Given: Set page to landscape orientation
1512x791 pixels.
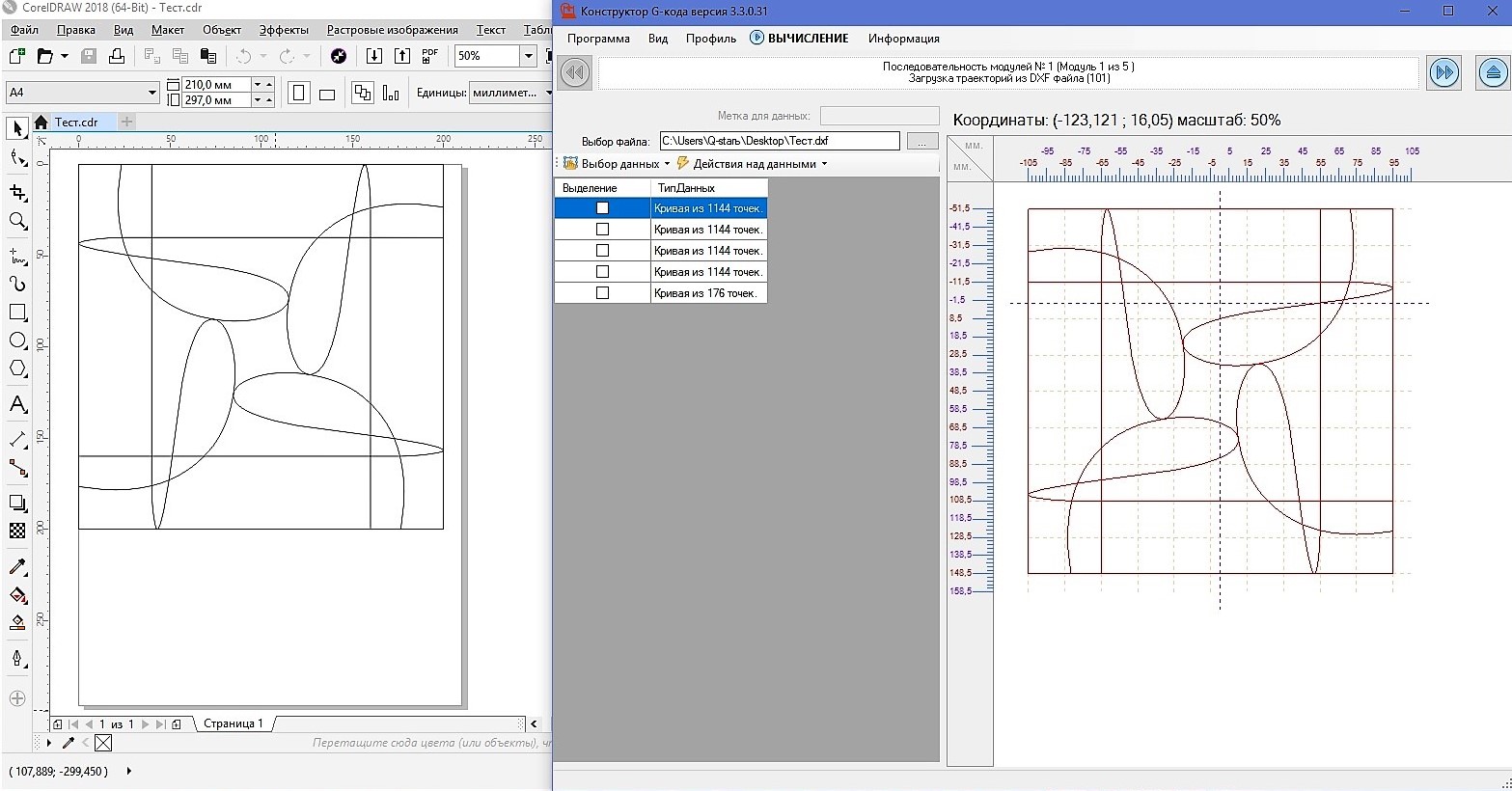Looking at the screenshot, I should point(327,93).
